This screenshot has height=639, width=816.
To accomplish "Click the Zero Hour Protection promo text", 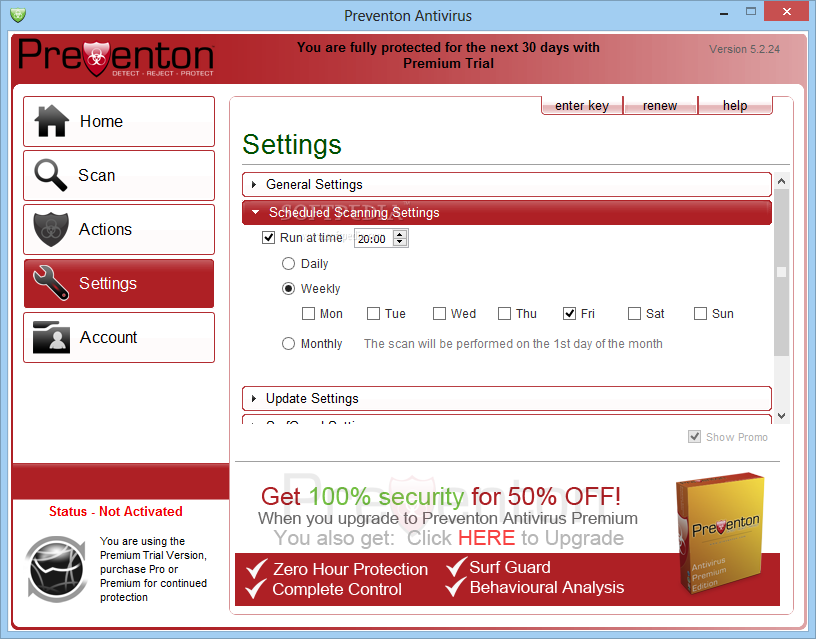I will [x=350, y=569].
